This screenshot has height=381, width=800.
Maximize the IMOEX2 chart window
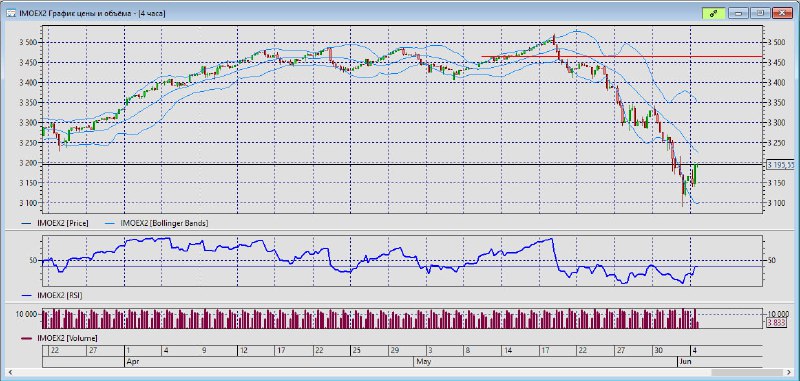760,14
